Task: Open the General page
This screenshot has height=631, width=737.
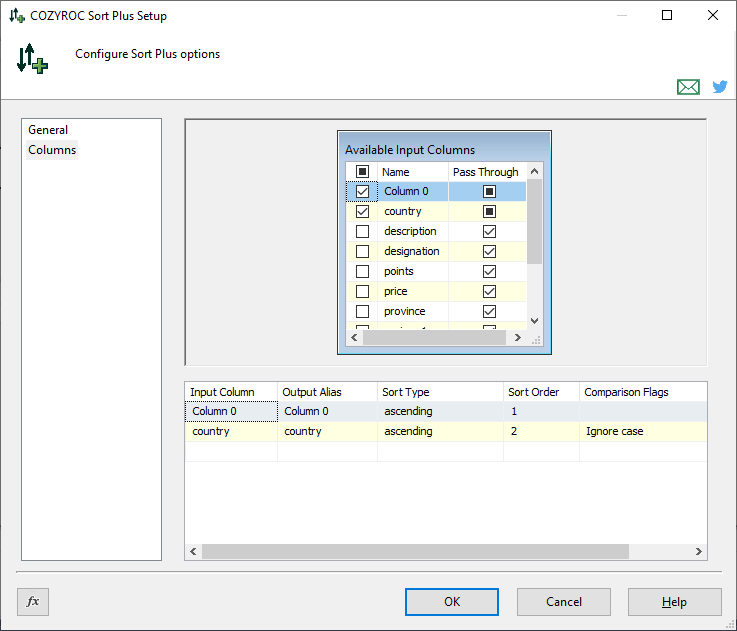Action: (48, 130)
